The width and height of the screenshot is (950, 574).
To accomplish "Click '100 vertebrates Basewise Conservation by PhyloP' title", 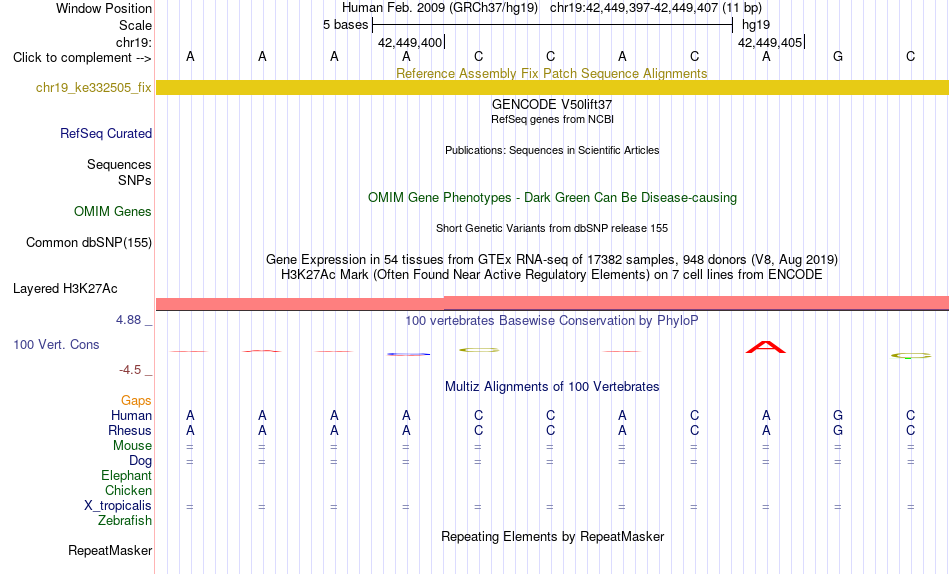I will (552, 321).
